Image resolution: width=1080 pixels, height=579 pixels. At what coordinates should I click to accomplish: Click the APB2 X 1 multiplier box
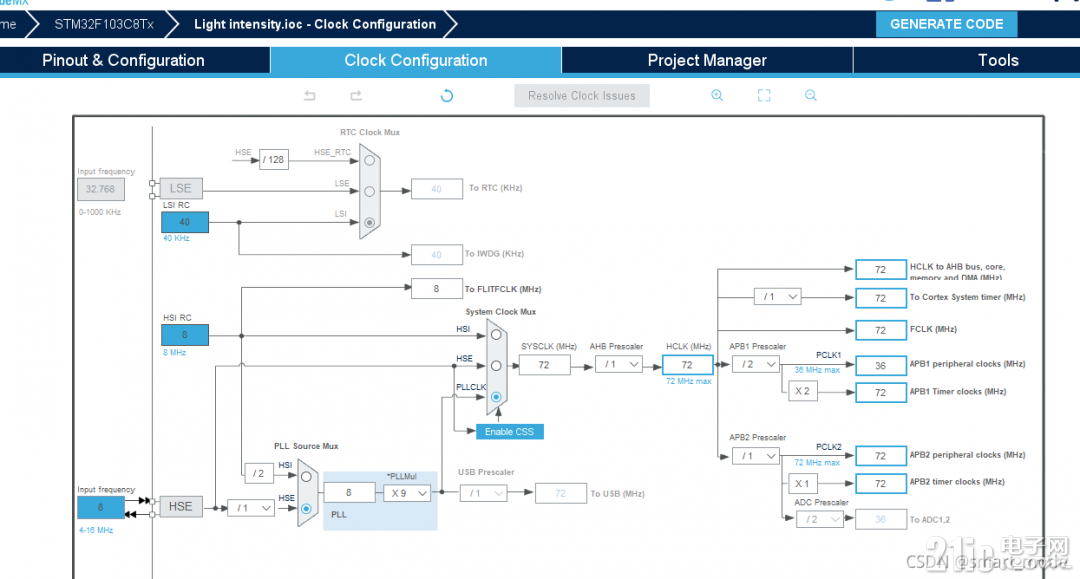point(802,483)
